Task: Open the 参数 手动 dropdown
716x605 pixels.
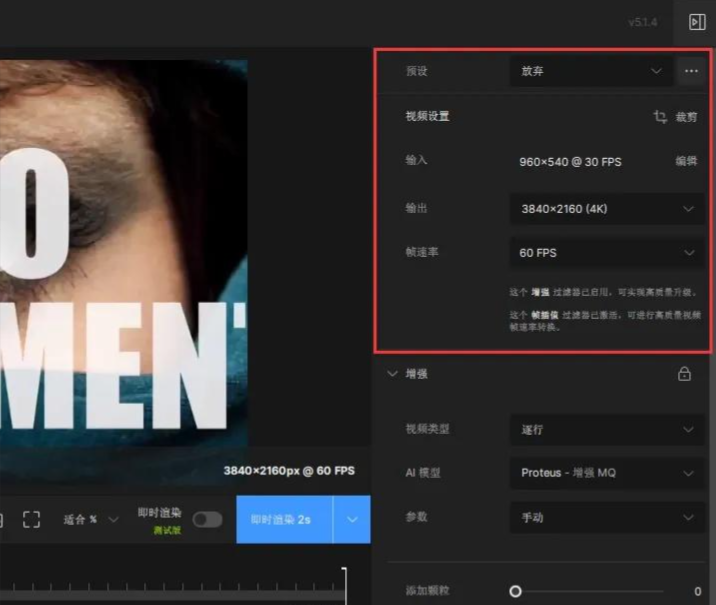Action: point(607,517)
